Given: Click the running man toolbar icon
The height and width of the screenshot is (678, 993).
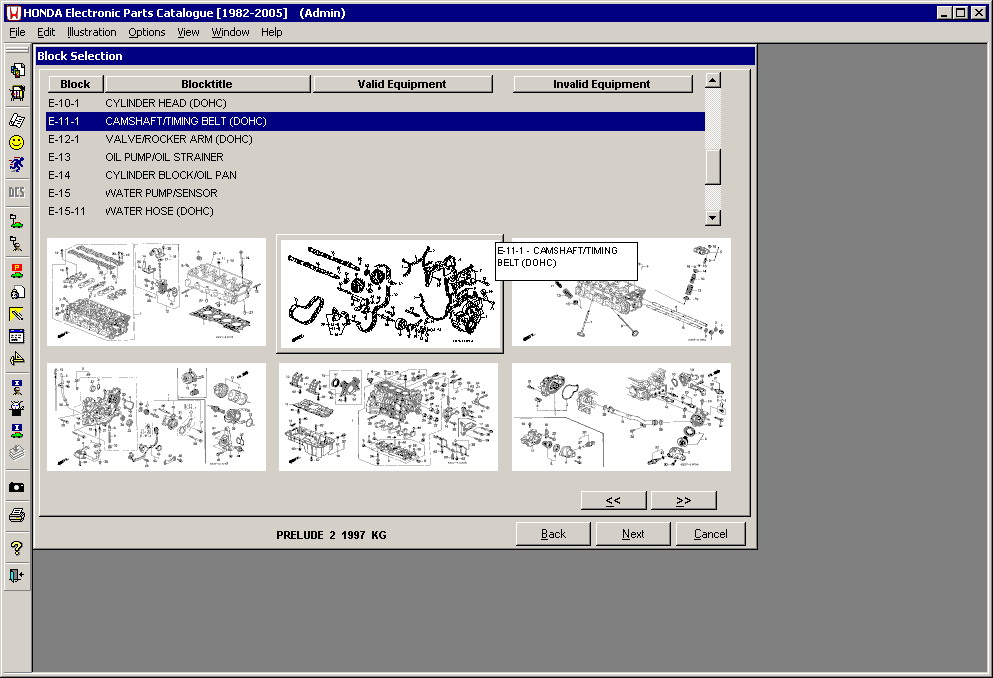Looking at the screenshot, I should [16, 165].
